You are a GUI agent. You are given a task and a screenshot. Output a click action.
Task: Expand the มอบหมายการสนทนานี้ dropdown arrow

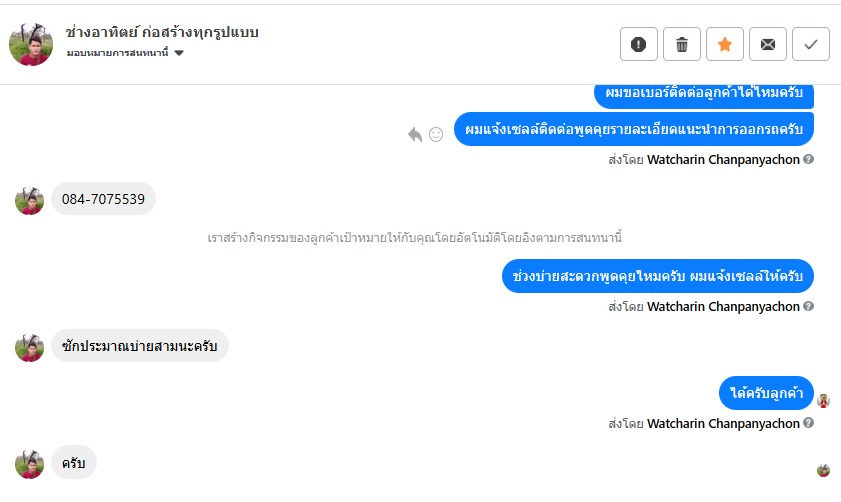tap(179, 53)
